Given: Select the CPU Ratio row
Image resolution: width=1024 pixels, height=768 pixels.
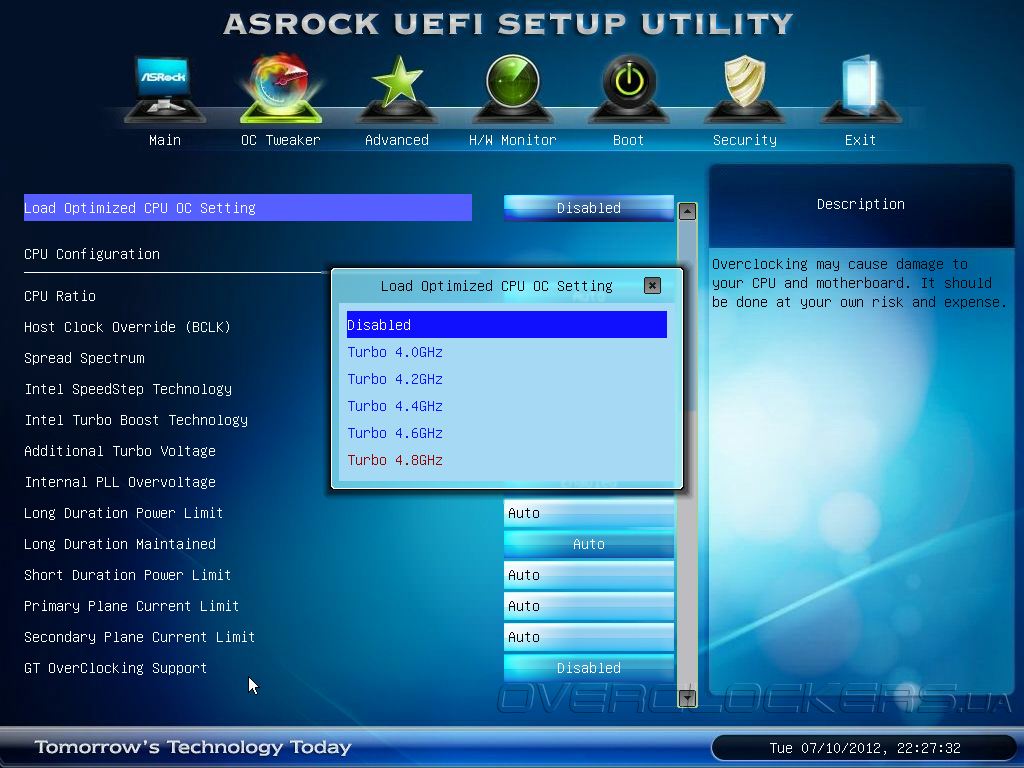Looking at the screenshot, I should pos(60,296).
